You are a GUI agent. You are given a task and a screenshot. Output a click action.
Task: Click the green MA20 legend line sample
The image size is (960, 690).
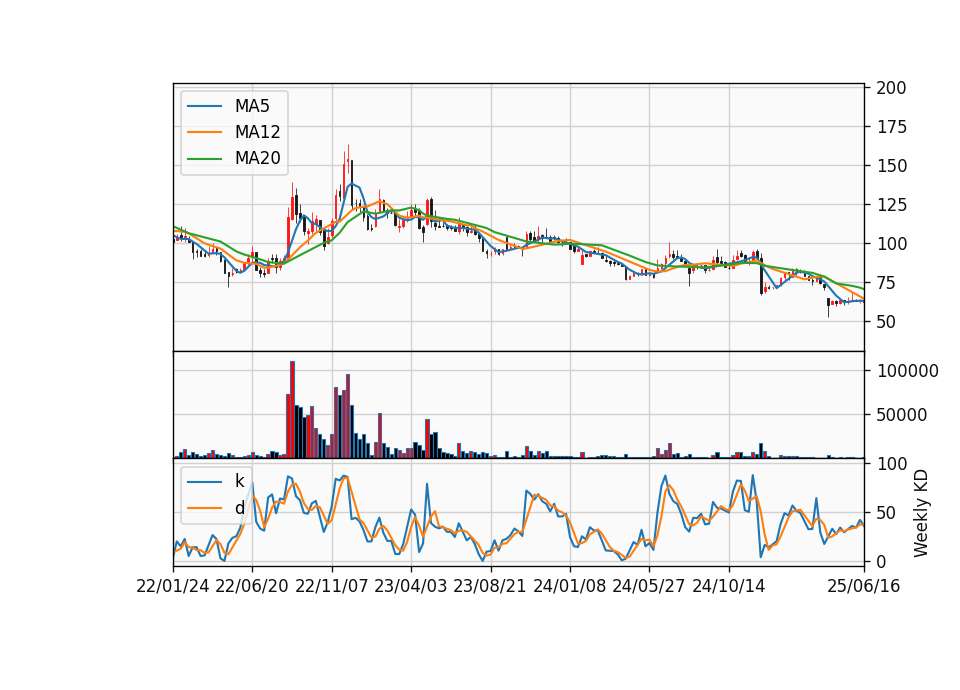pos(204,158)
